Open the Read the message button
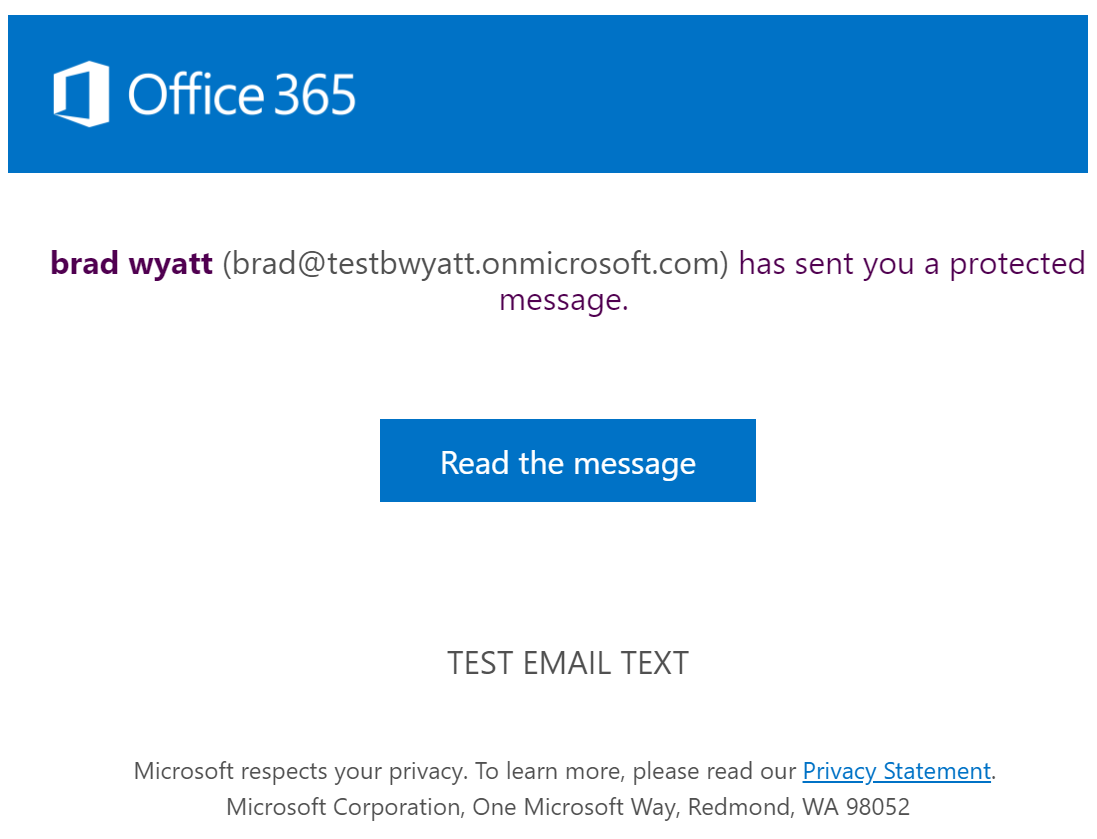 pos(567,460)
